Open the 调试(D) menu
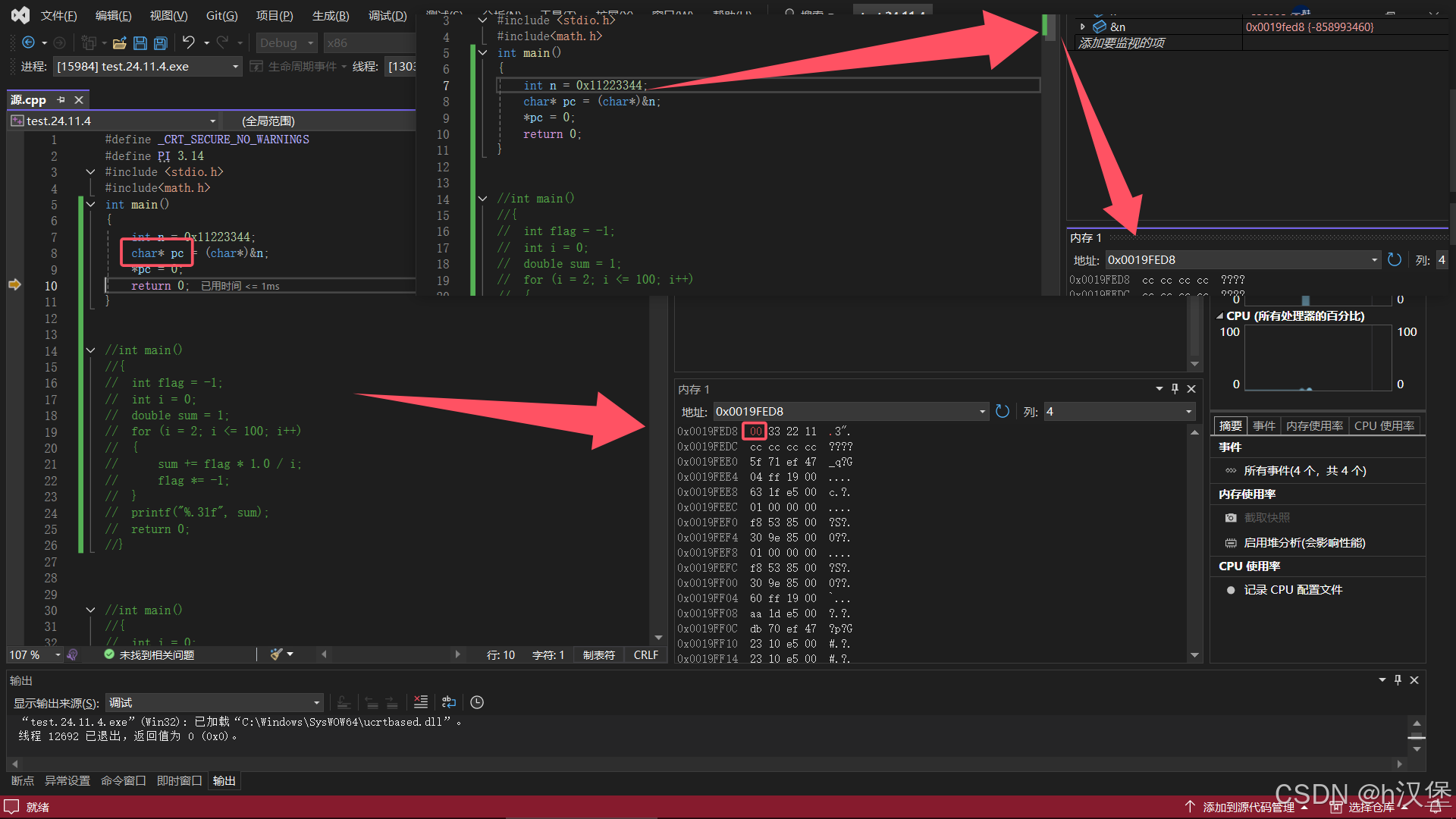 point(387,15)
